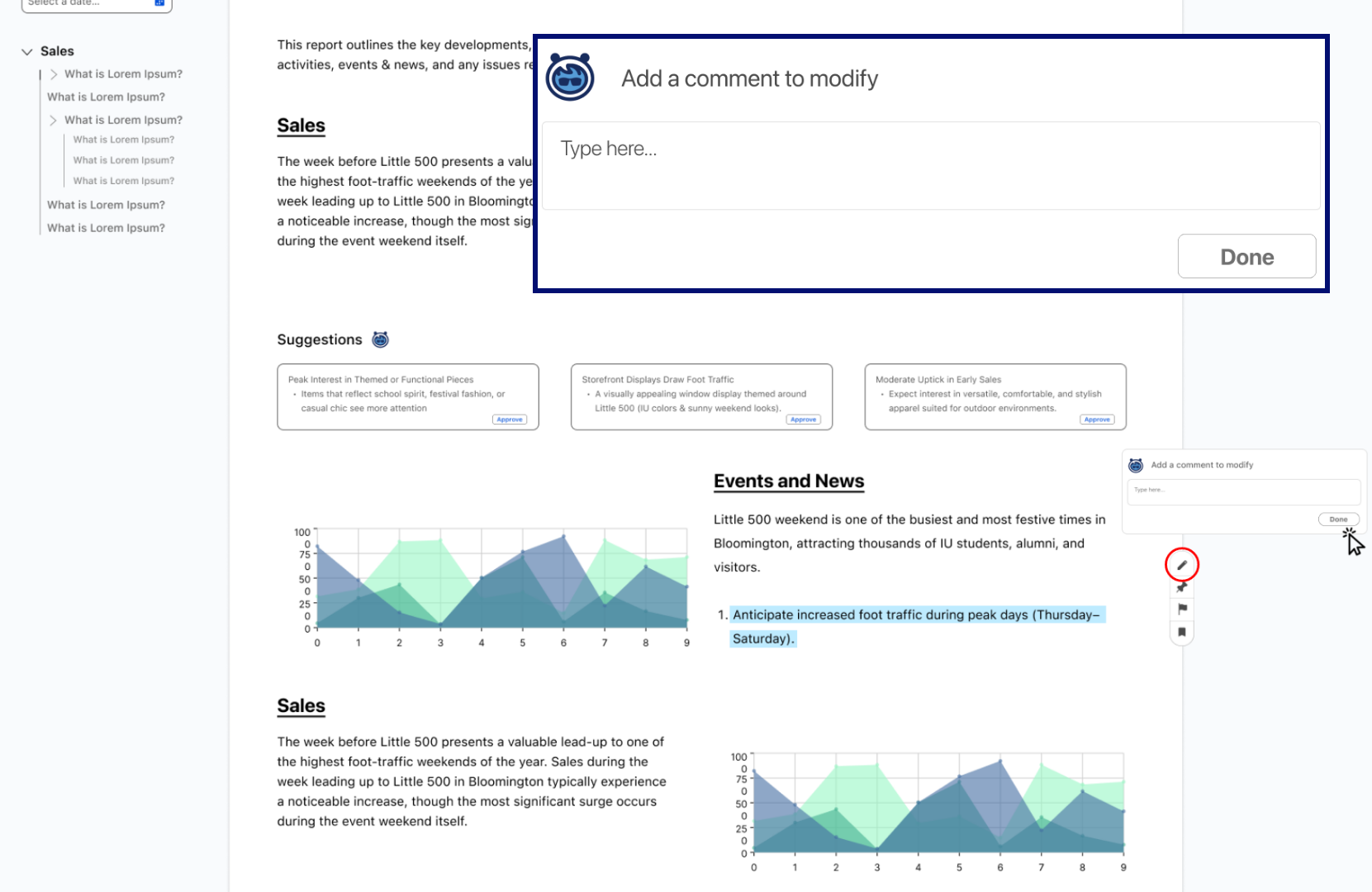Collapse the Sales section in the sidebar
This screenshot has height=892, width=1372.
27,51
